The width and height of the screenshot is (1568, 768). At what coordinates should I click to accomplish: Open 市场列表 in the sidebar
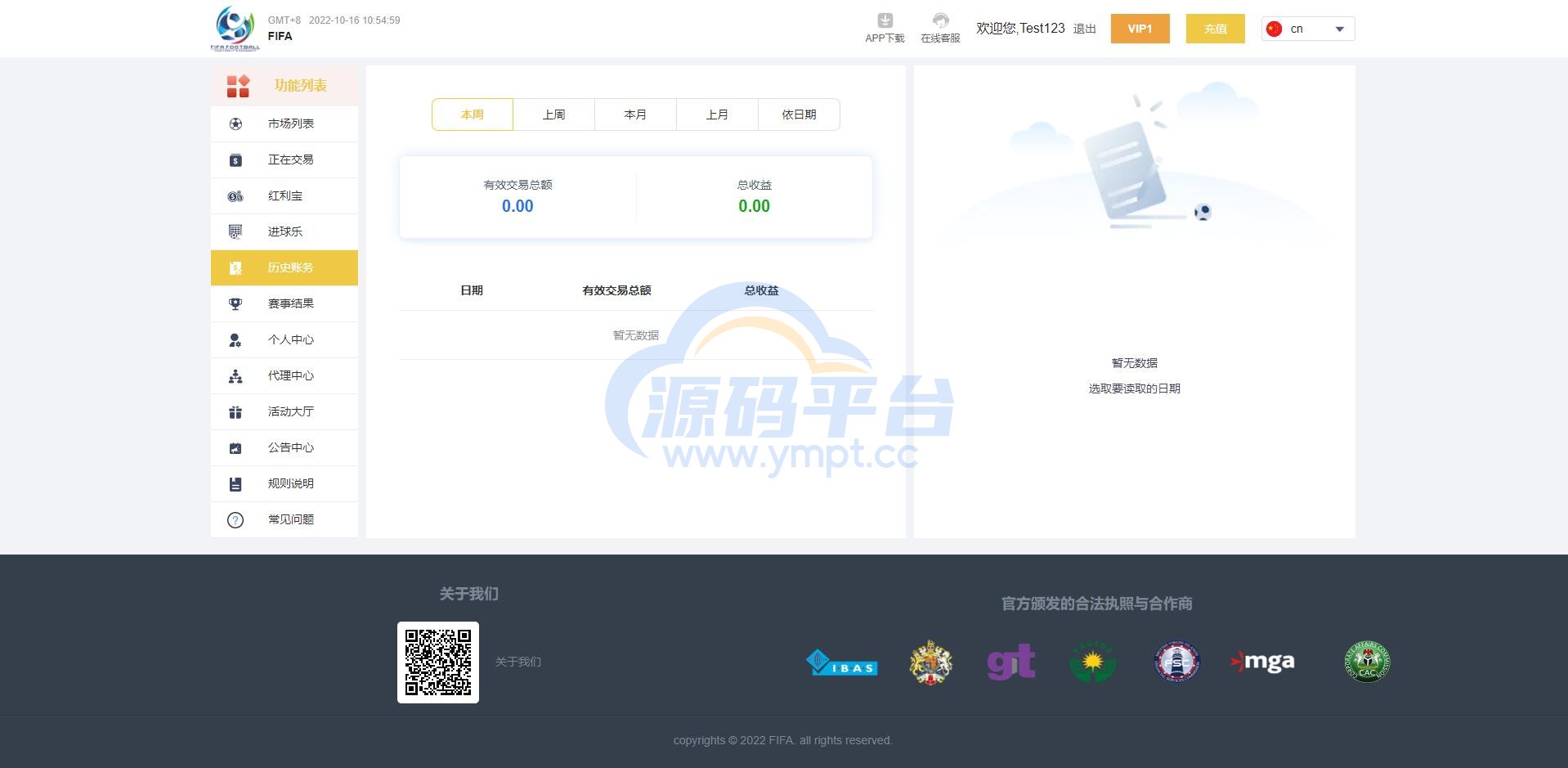point(284,124)
